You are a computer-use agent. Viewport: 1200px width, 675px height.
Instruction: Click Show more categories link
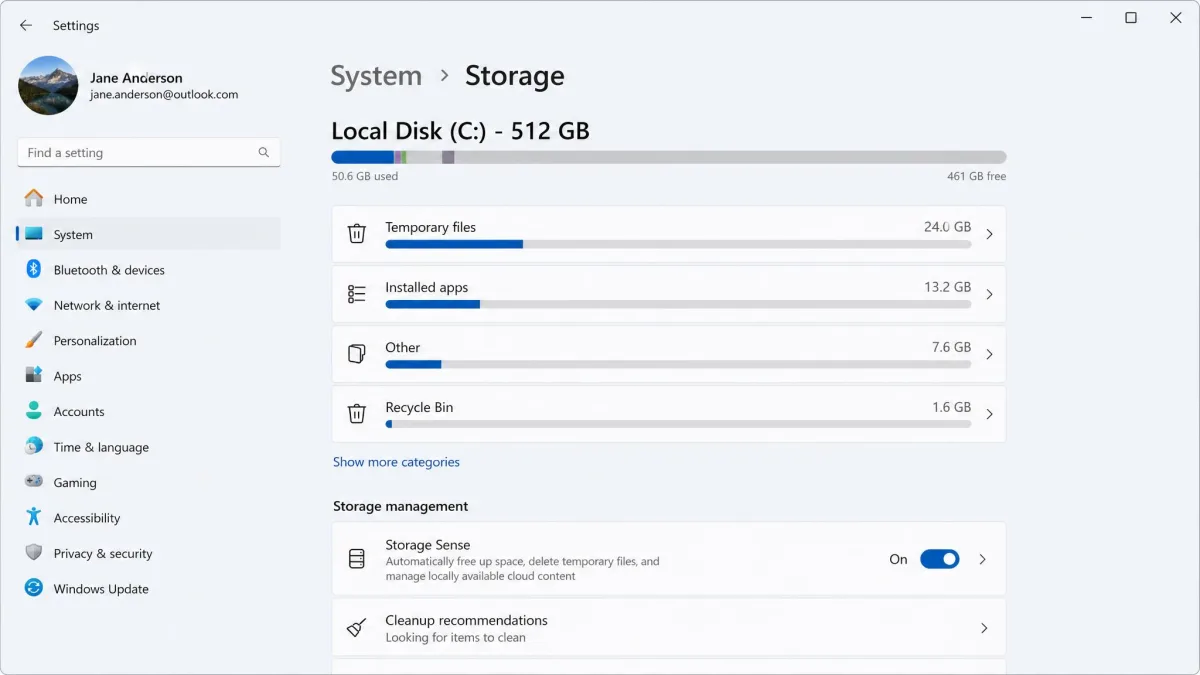[396, 462]
